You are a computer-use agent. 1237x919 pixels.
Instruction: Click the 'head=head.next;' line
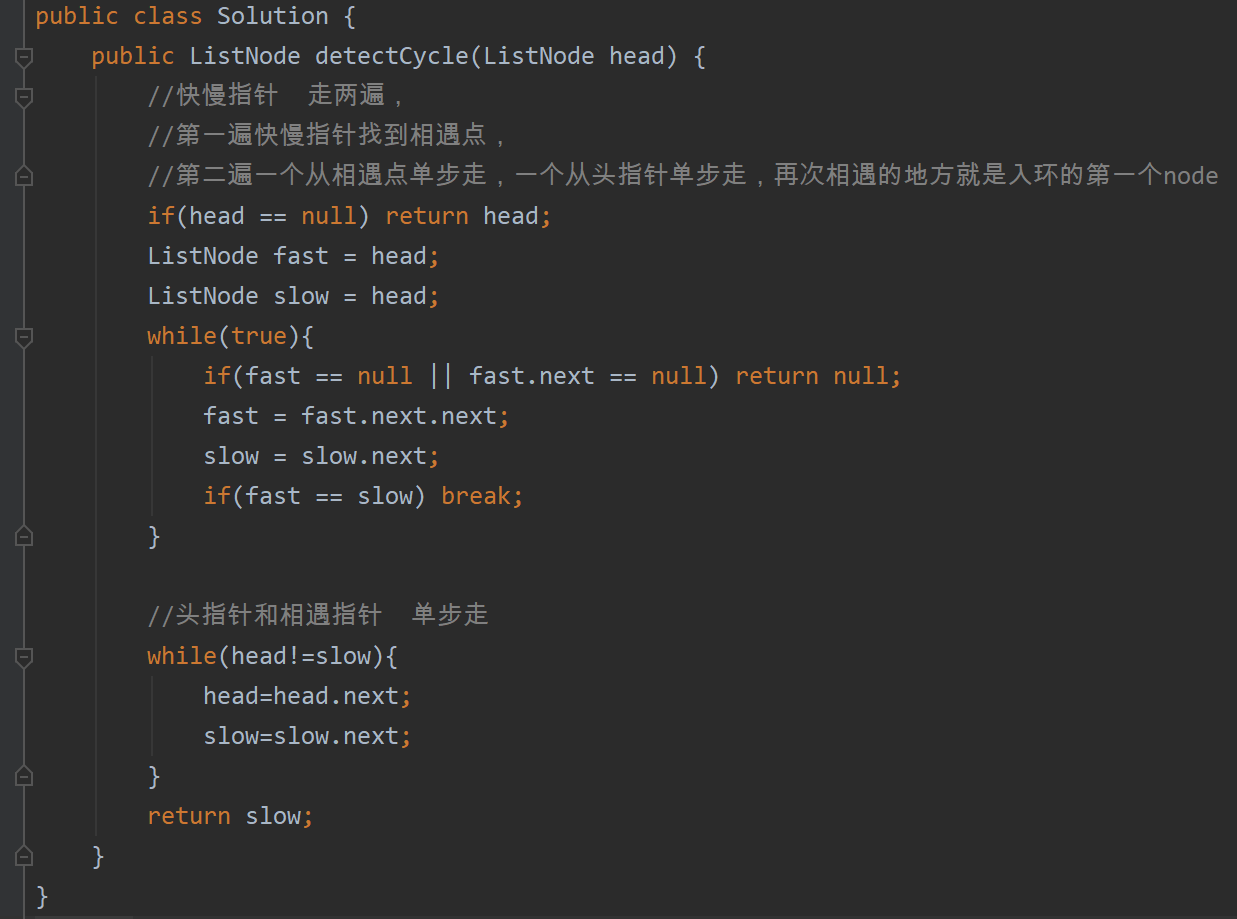click(308, 696)
